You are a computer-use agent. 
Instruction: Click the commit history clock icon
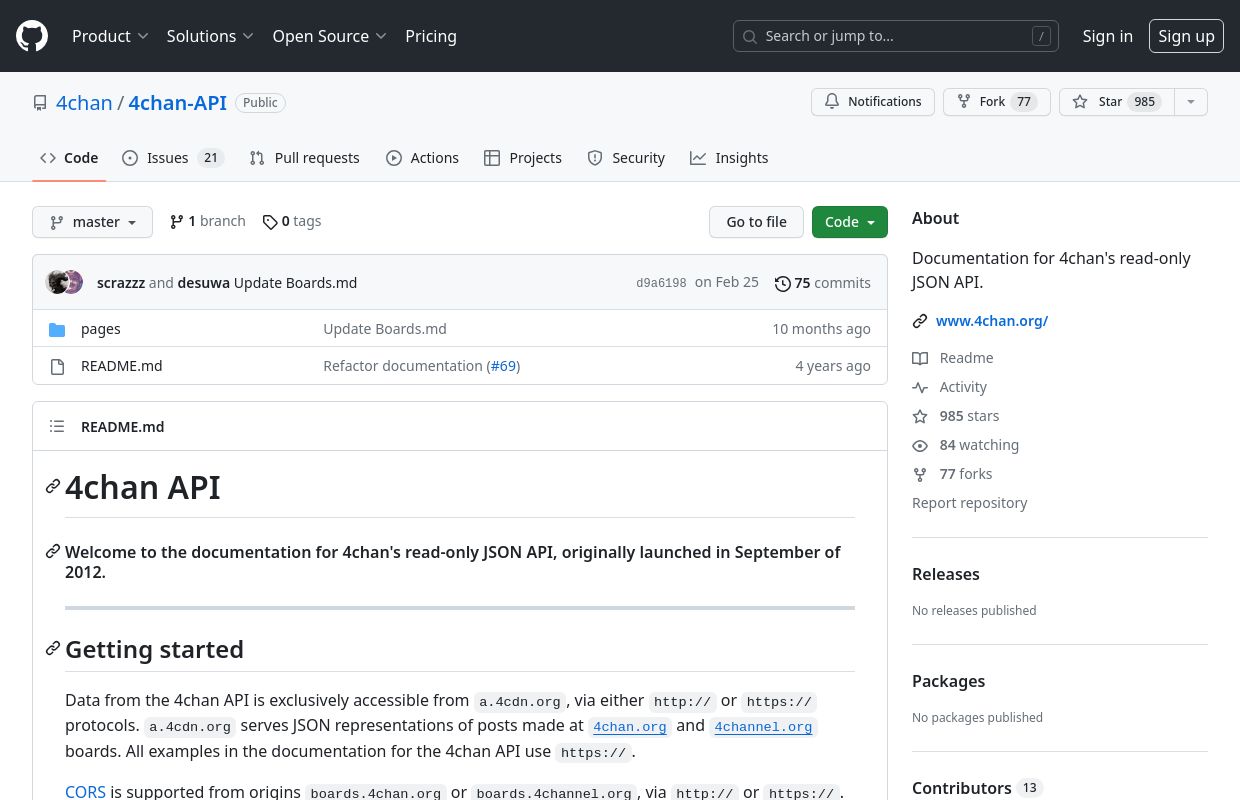point(783,283)
